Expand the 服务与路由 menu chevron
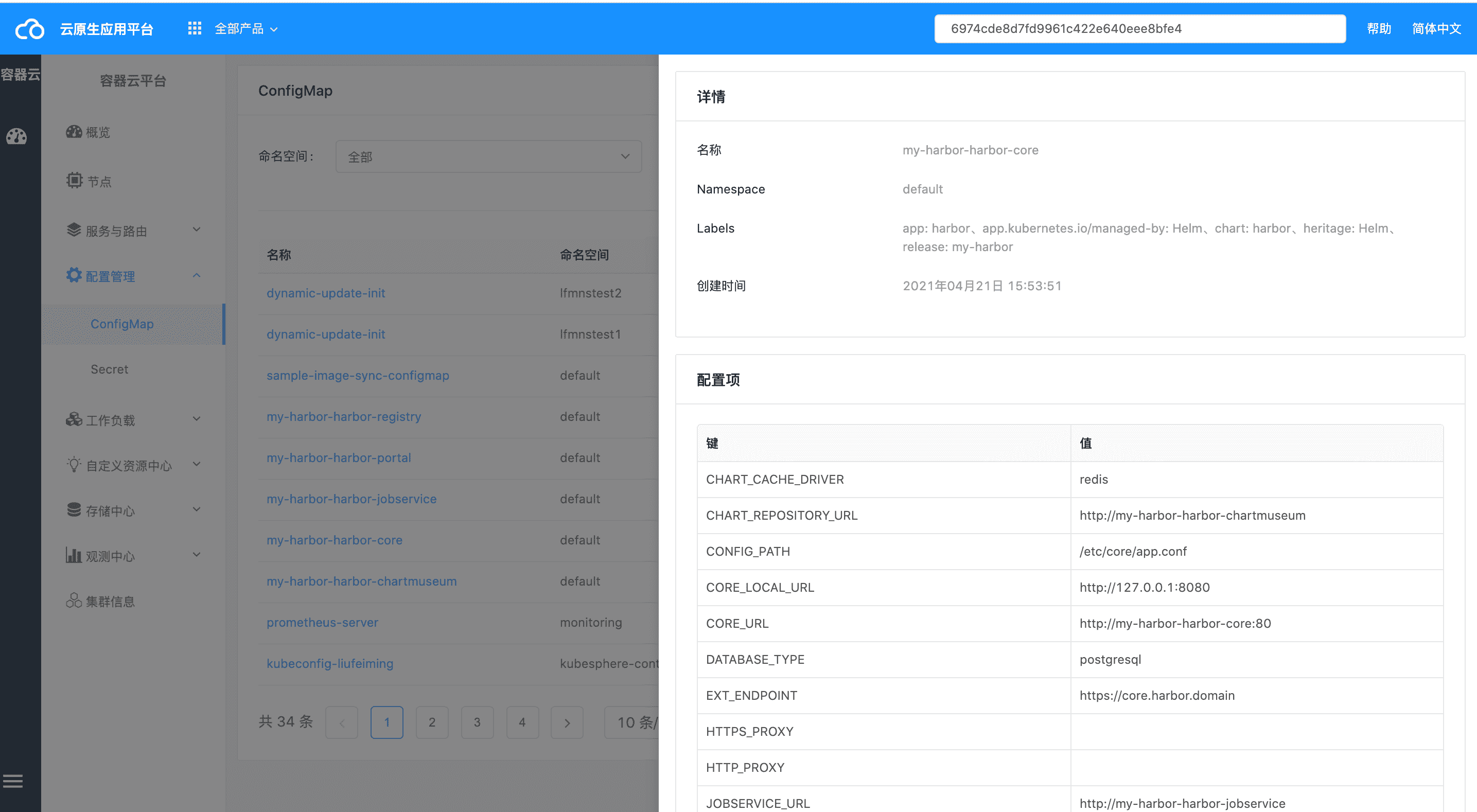Image resolution: width=1477 pixels, height=812 pixels. tap(197, 230)
